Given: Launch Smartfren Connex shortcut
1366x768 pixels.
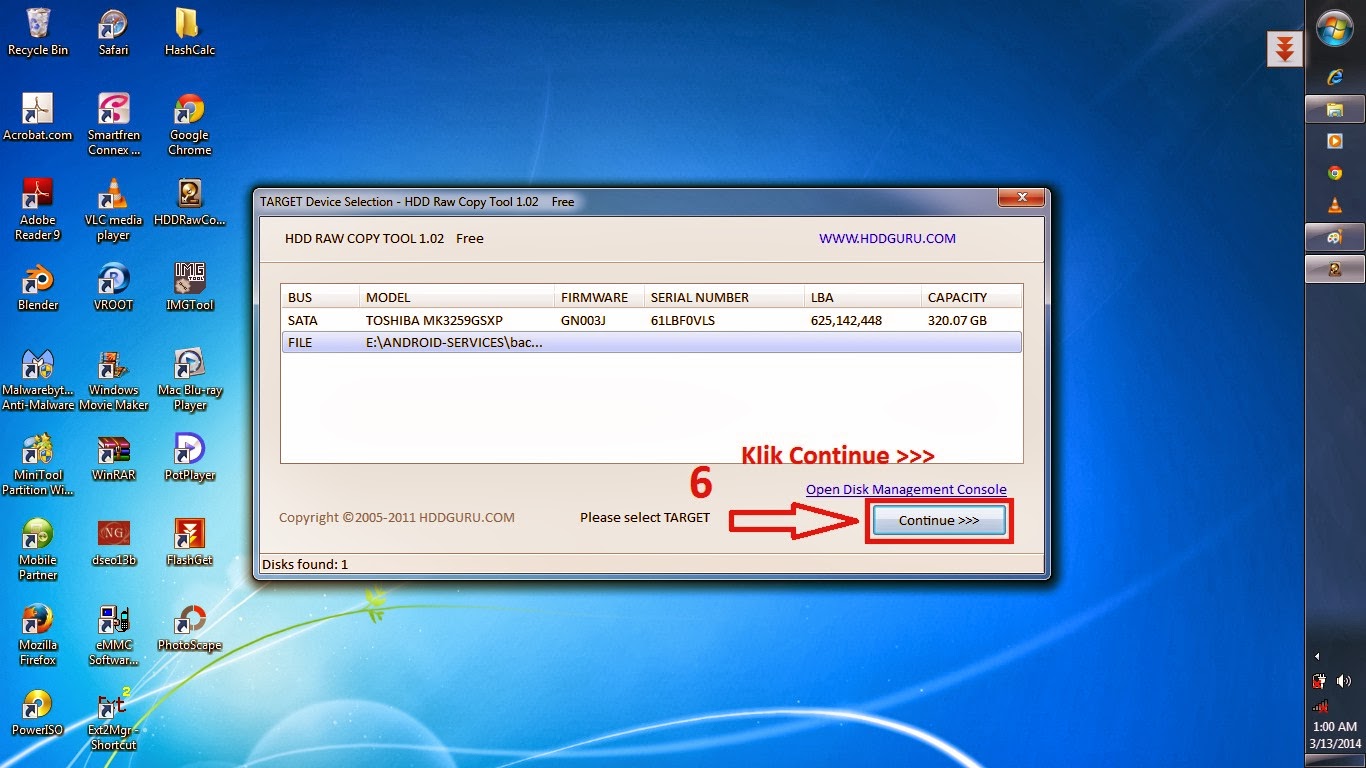Looking at the screenshot, I should 113,124.
